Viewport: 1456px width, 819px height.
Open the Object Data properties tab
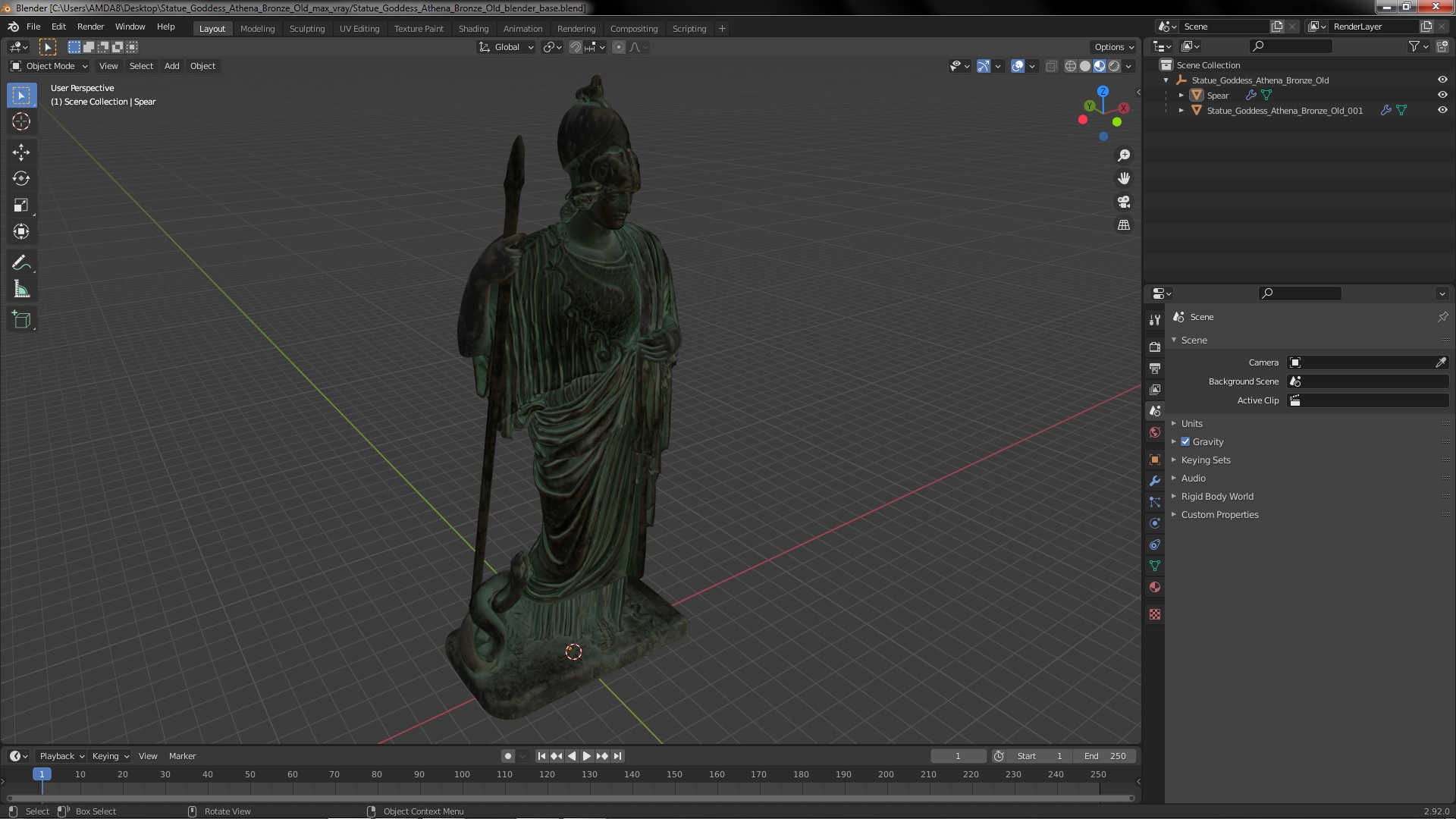point(1155,566)
